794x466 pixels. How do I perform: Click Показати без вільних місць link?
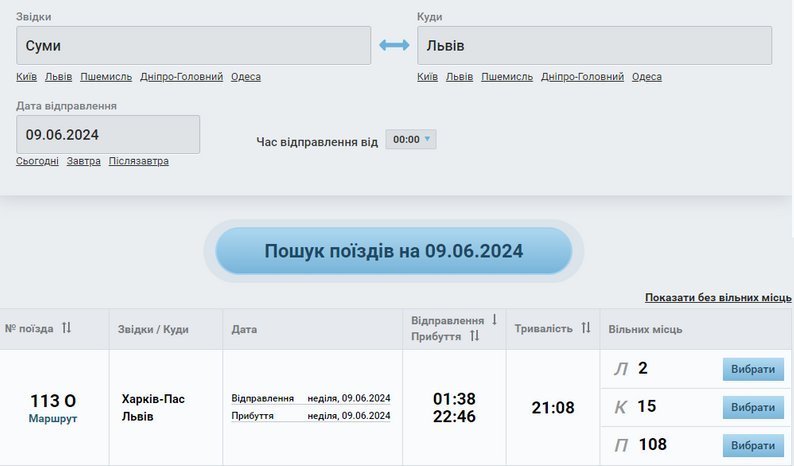click(718, 298)
